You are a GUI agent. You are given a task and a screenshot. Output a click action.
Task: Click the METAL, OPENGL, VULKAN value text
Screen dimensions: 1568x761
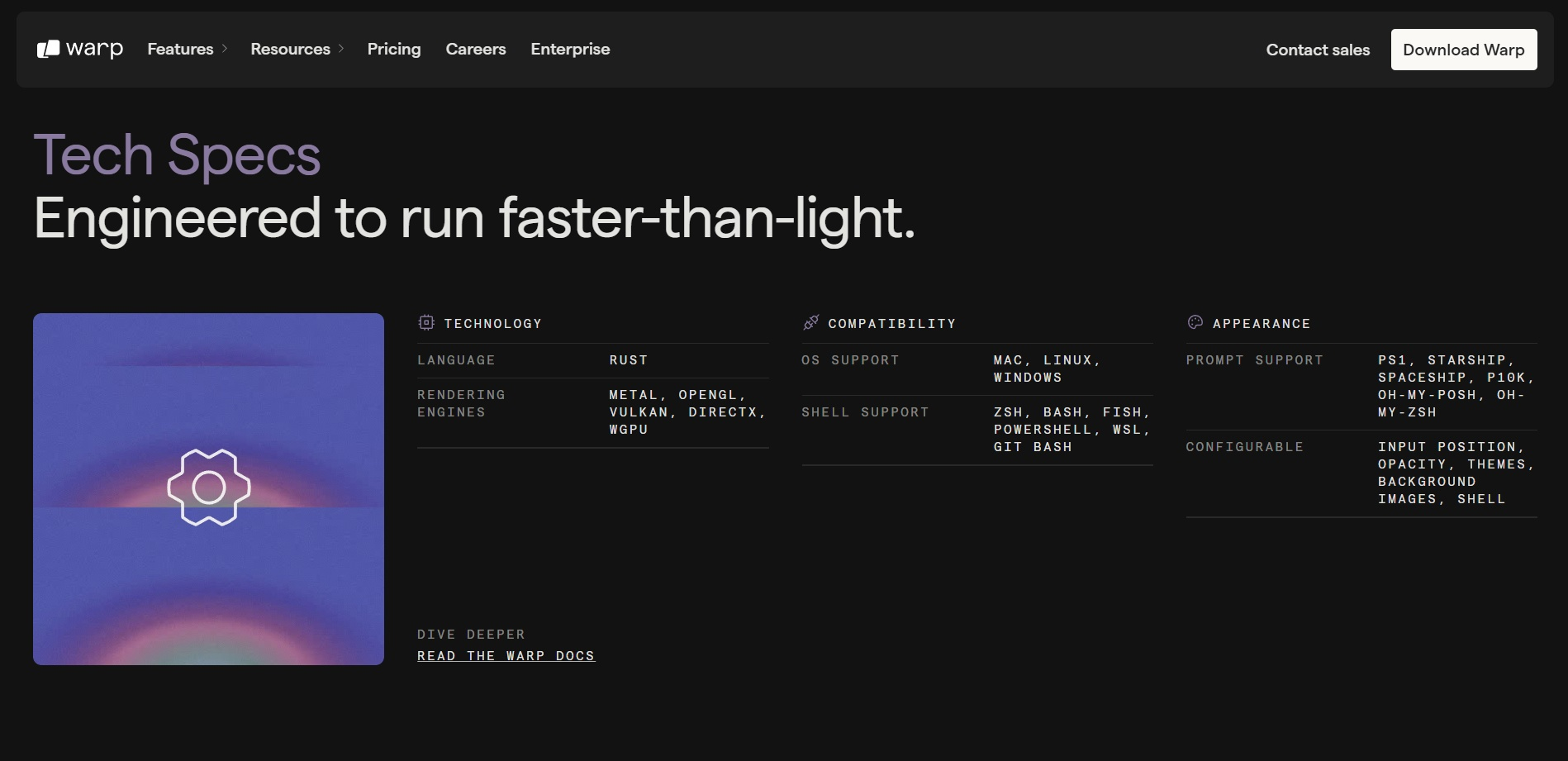tap(688, 412)
